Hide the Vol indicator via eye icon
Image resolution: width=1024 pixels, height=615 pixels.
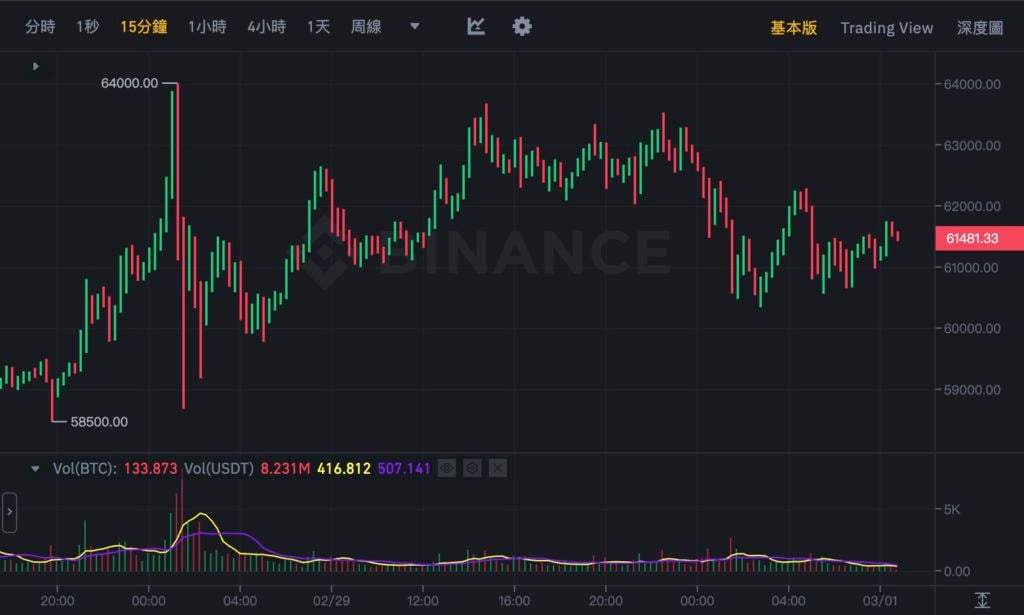click(x=447, y=468)
